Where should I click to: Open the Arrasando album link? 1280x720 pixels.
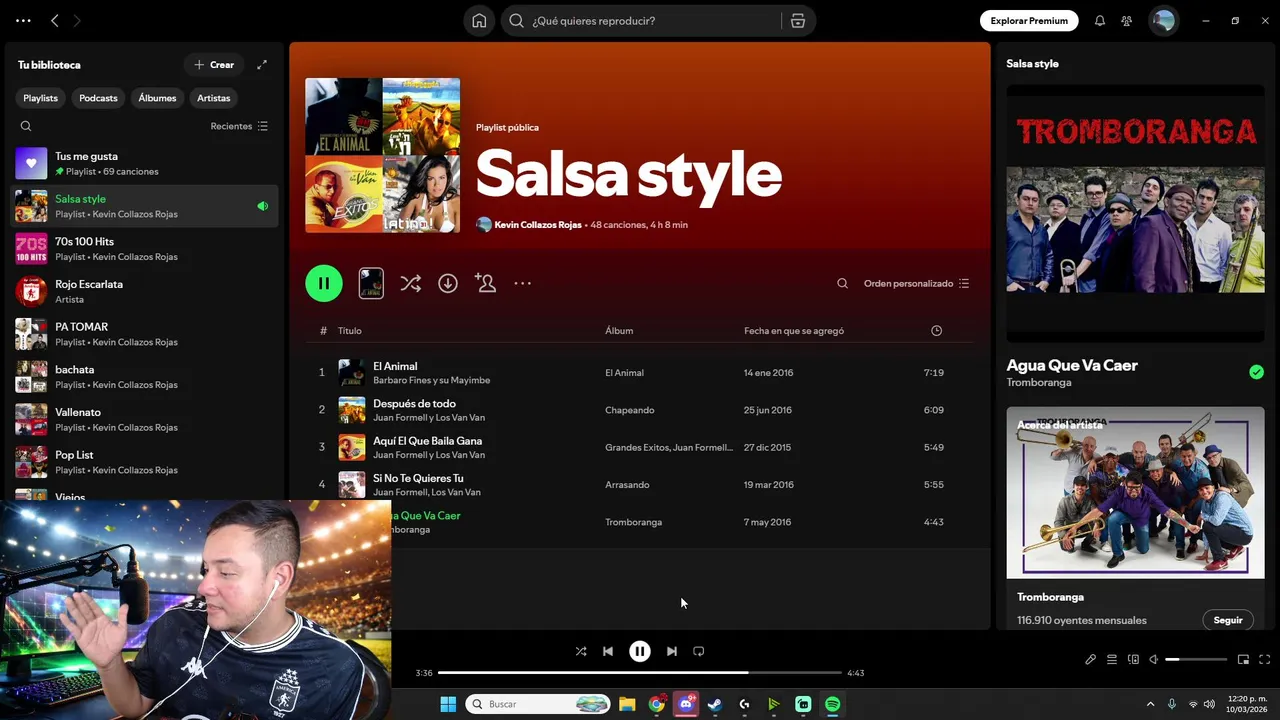click(627, 485)
